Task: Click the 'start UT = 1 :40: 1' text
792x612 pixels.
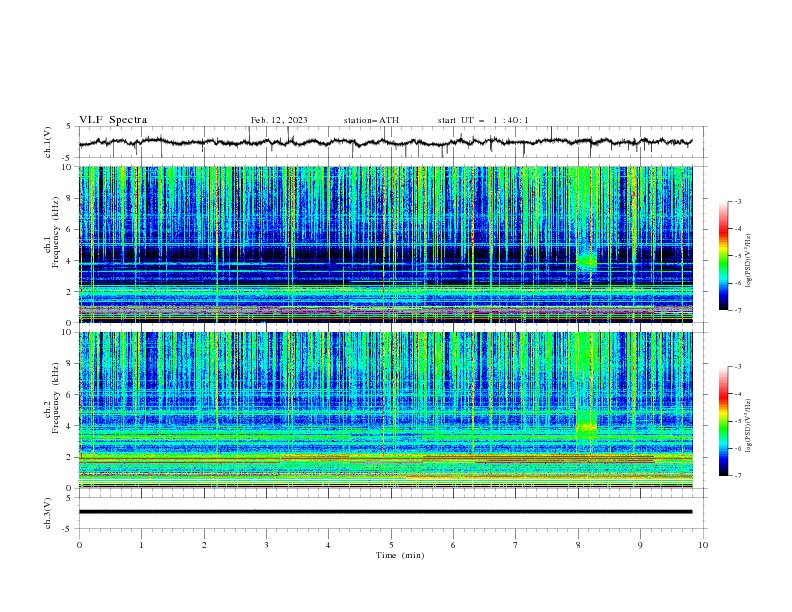Action: (x=483, y=120)
